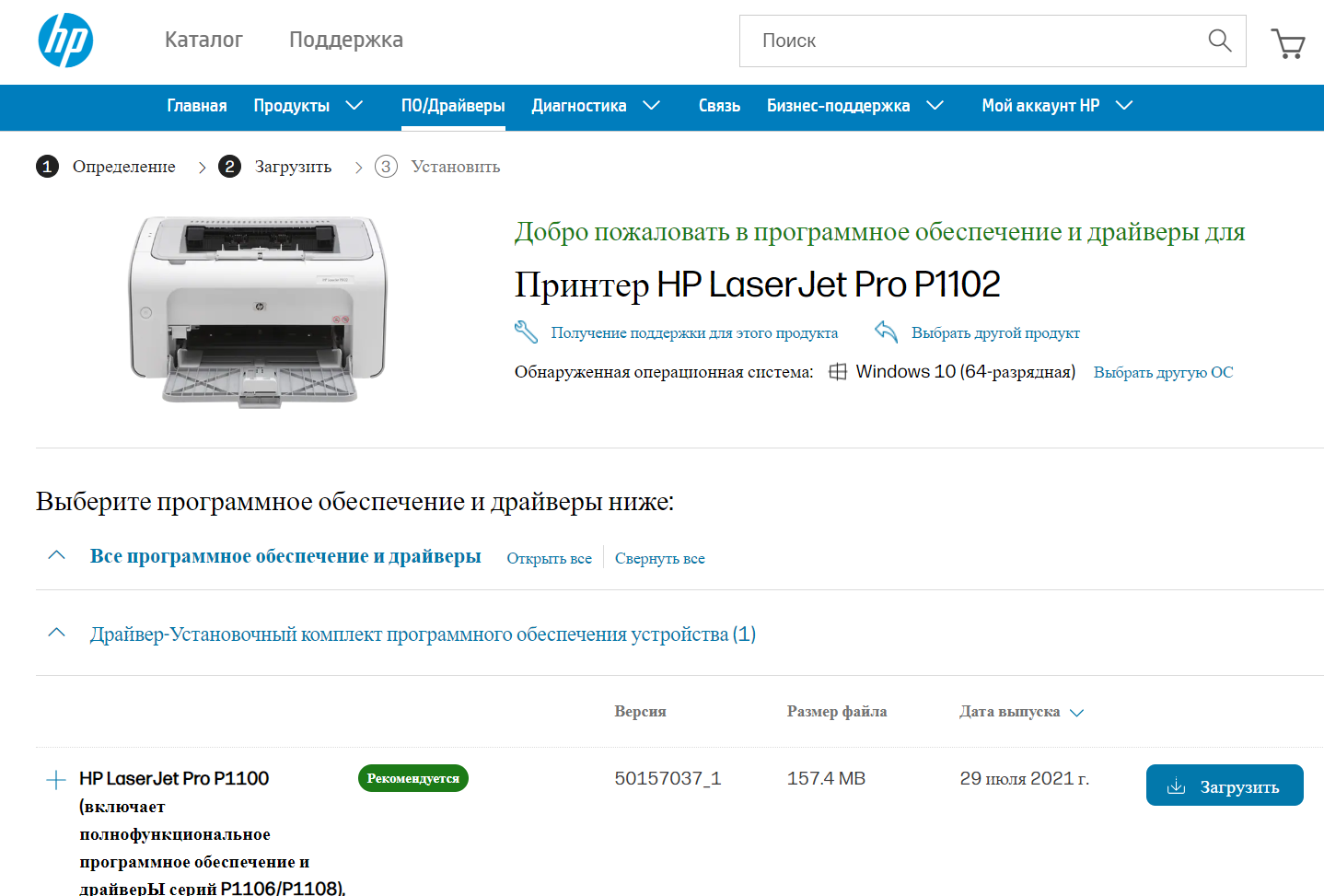Sort by Дата выпуска arrow
The width and height of the screenshot is (1324, 896).
coord(1076,713)
